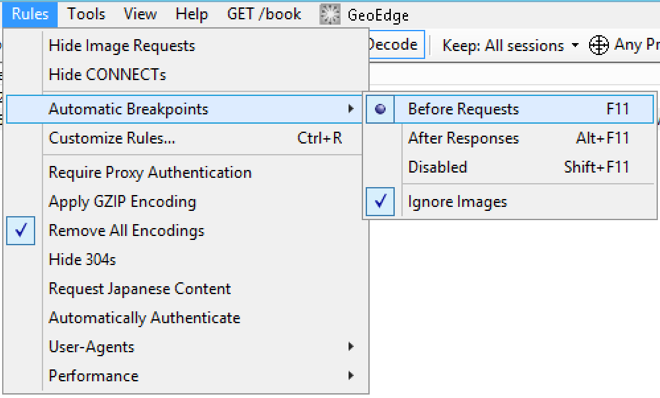
Task: Open the Tools menu
Action: pyautogui.click(x=86, y=14)
